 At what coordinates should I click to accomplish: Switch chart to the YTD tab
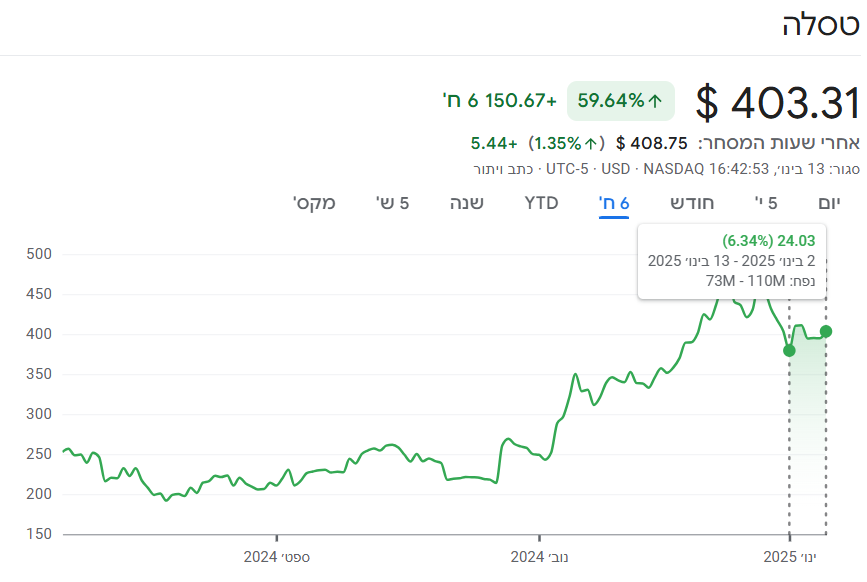tap(541, 203)
